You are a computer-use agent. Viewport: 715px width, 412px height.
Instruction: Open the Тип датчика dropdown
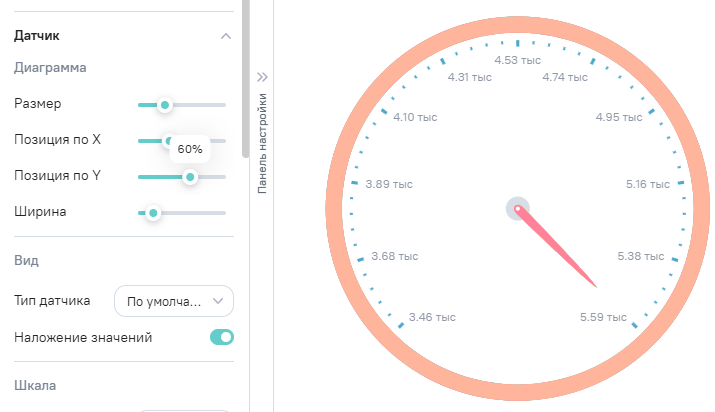(174, 300)
